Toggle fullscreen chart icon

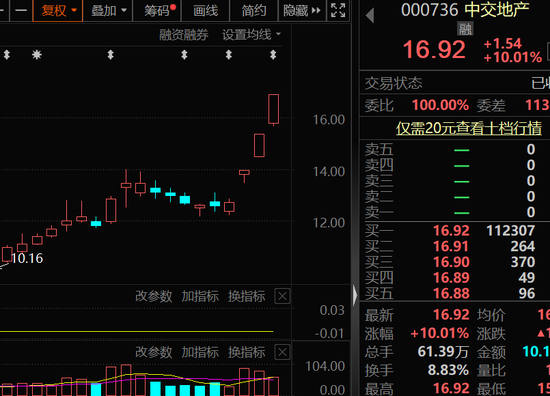pos(338,11)
